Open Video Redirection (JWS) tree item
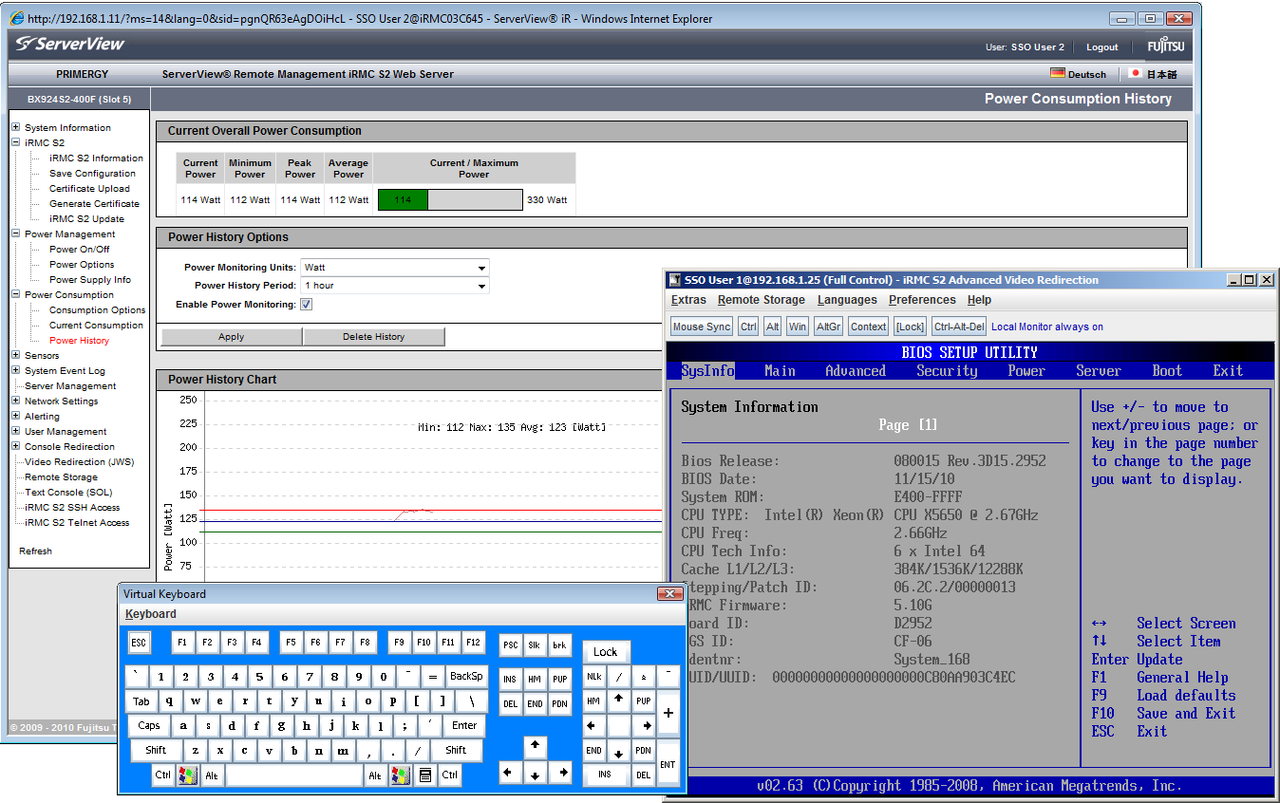The height and width of the screenshot is (803, 1280). tap(79, 462)
